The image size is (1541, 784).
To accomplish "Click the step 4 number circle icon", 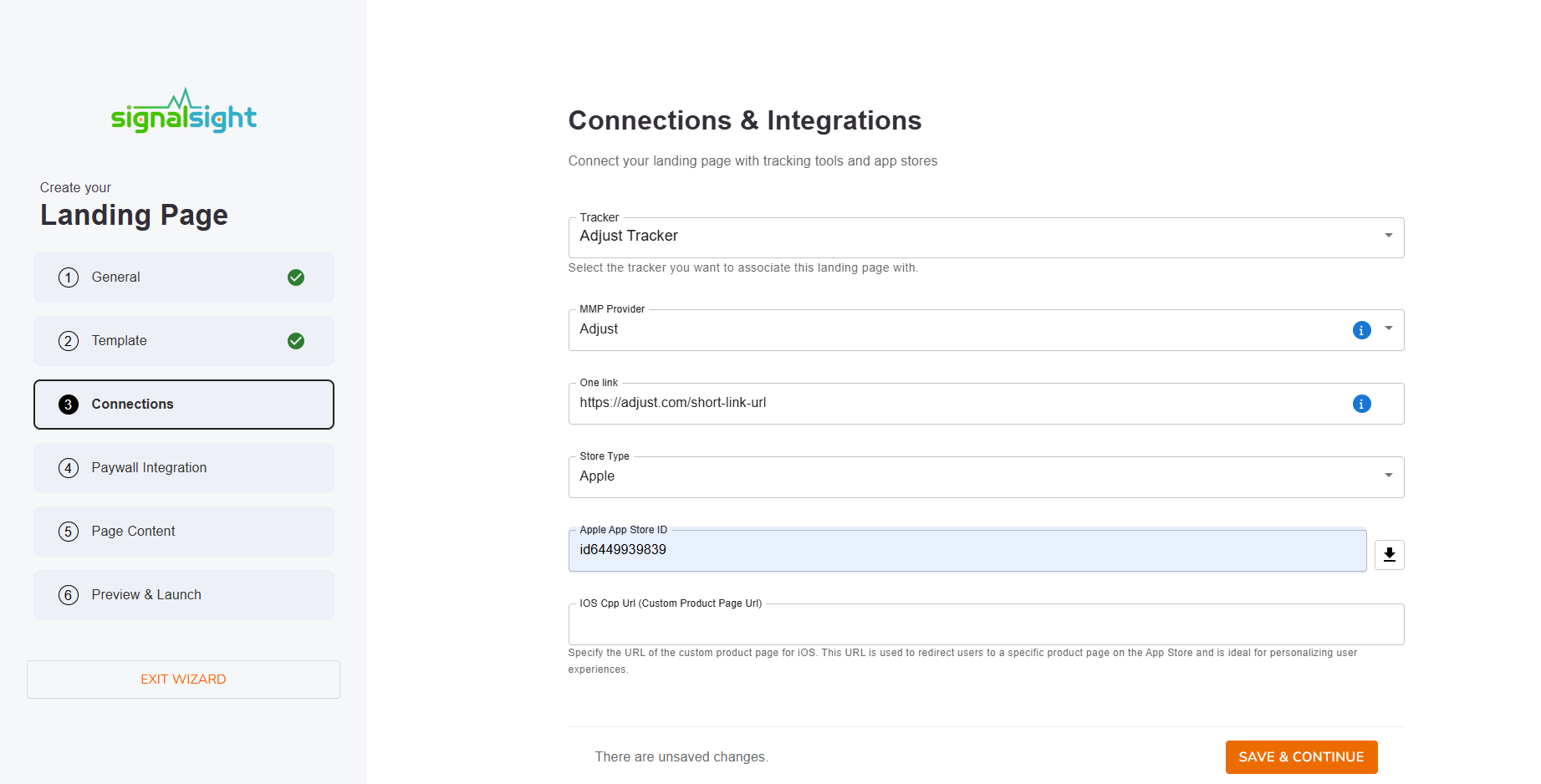I will [x=69, y=468].
